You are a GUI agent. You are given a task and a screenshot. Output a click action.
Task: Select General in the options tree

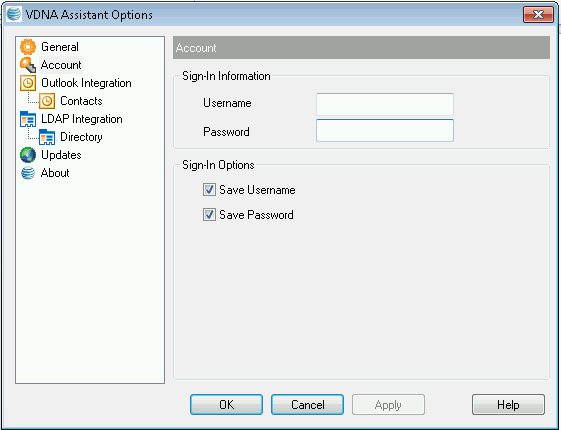pyautogui.click(x=60, y=47)
